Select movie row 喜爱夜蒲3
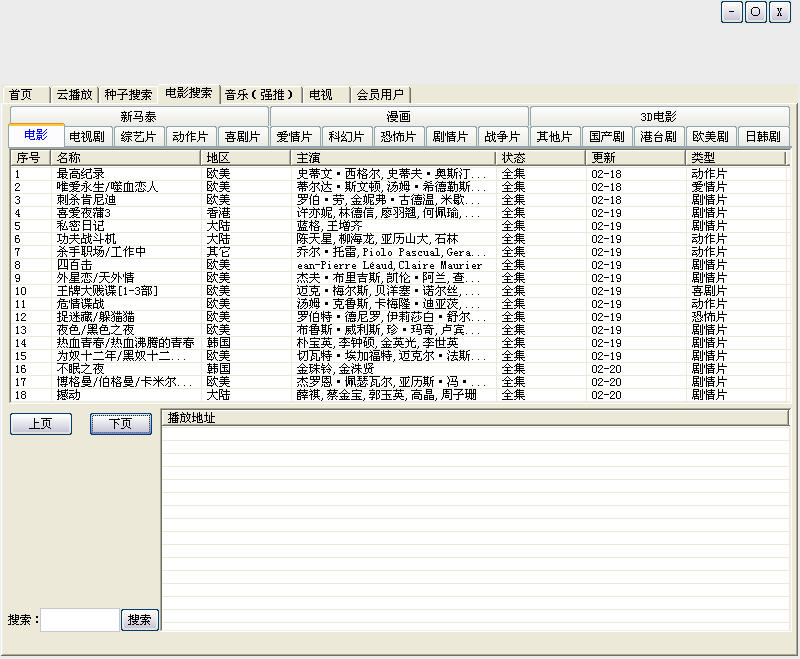This screenshot has height=659, width=800. (x=399, y=213)
